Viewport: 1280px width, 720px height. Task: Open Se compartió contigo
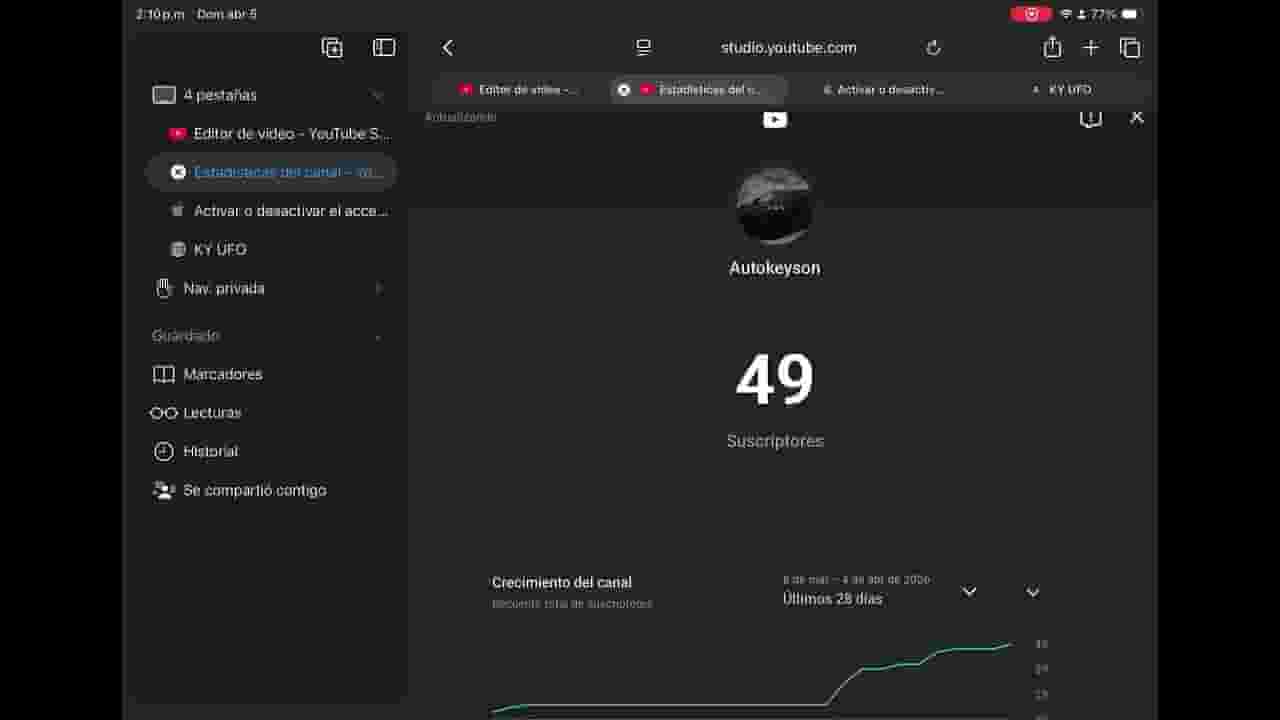pos(239,491)
